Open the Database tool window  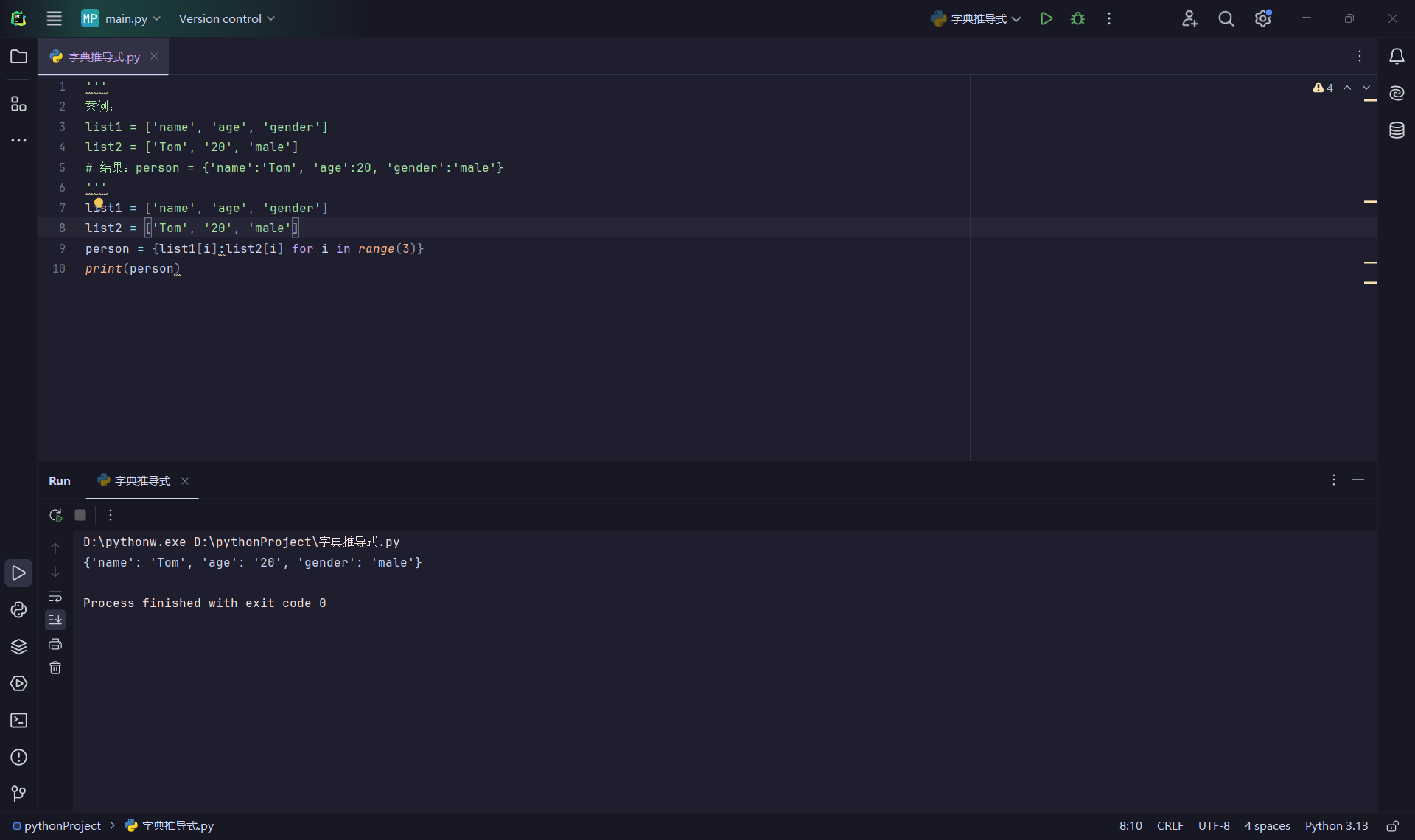click(x=1397, y=130)
